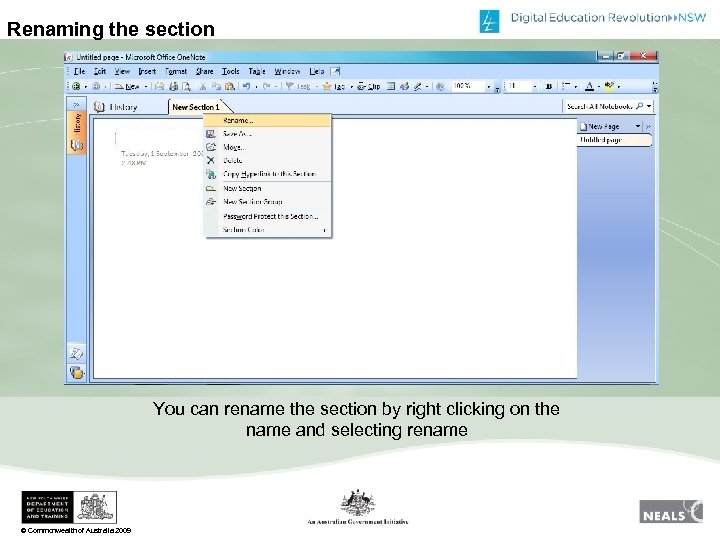Open the zoom level dropdown arrow

pos(489,86)
